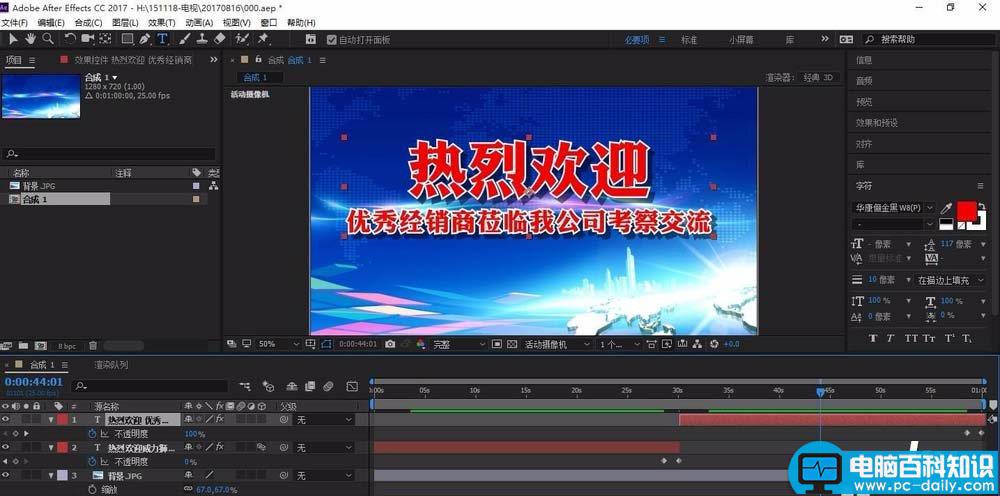Hide the 背景.JPG layer eye toggle
Viewport: 1000px width, 496px height.
tap(6, 476)
